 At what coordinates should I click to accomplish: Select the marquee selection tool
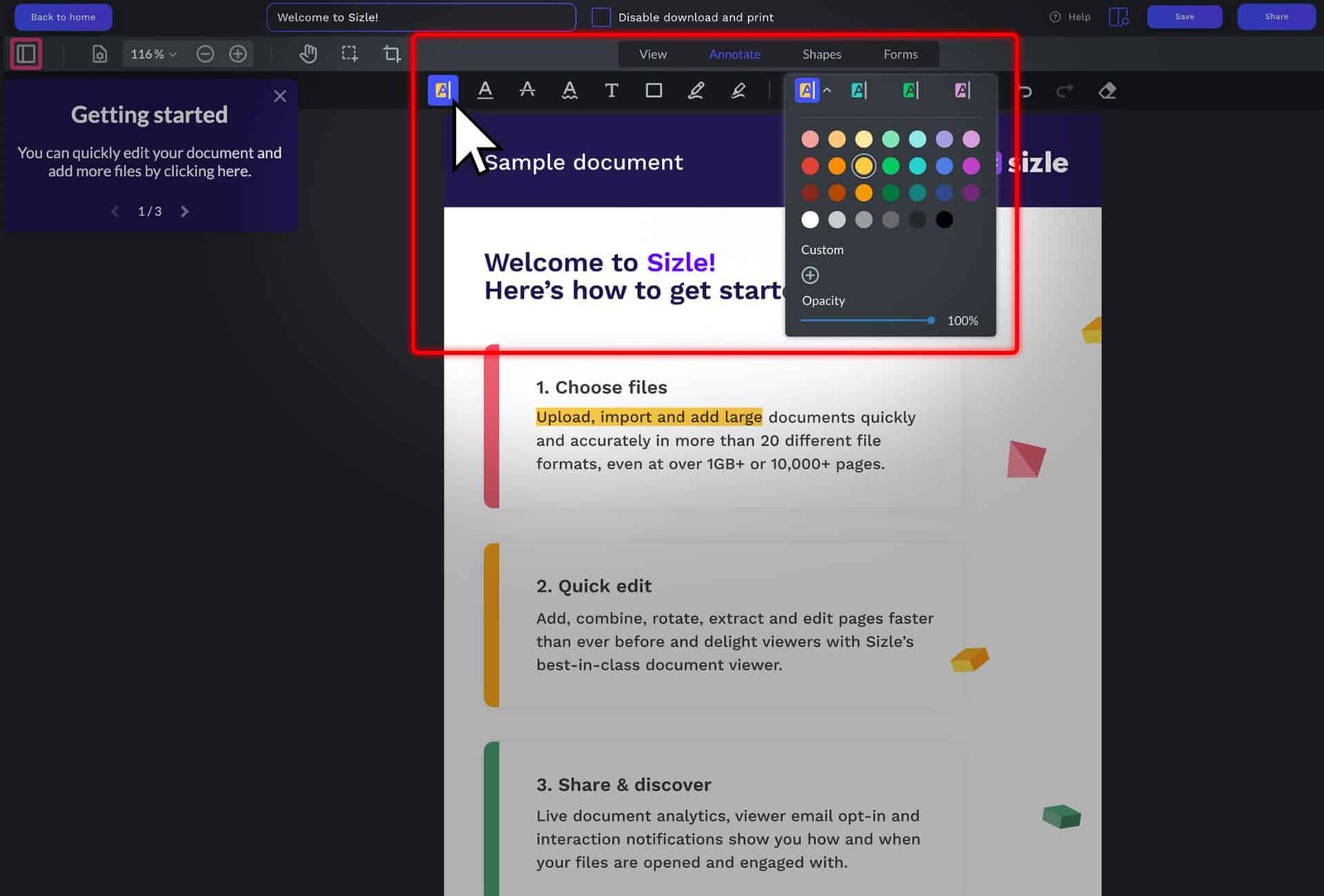coord(350,54)
